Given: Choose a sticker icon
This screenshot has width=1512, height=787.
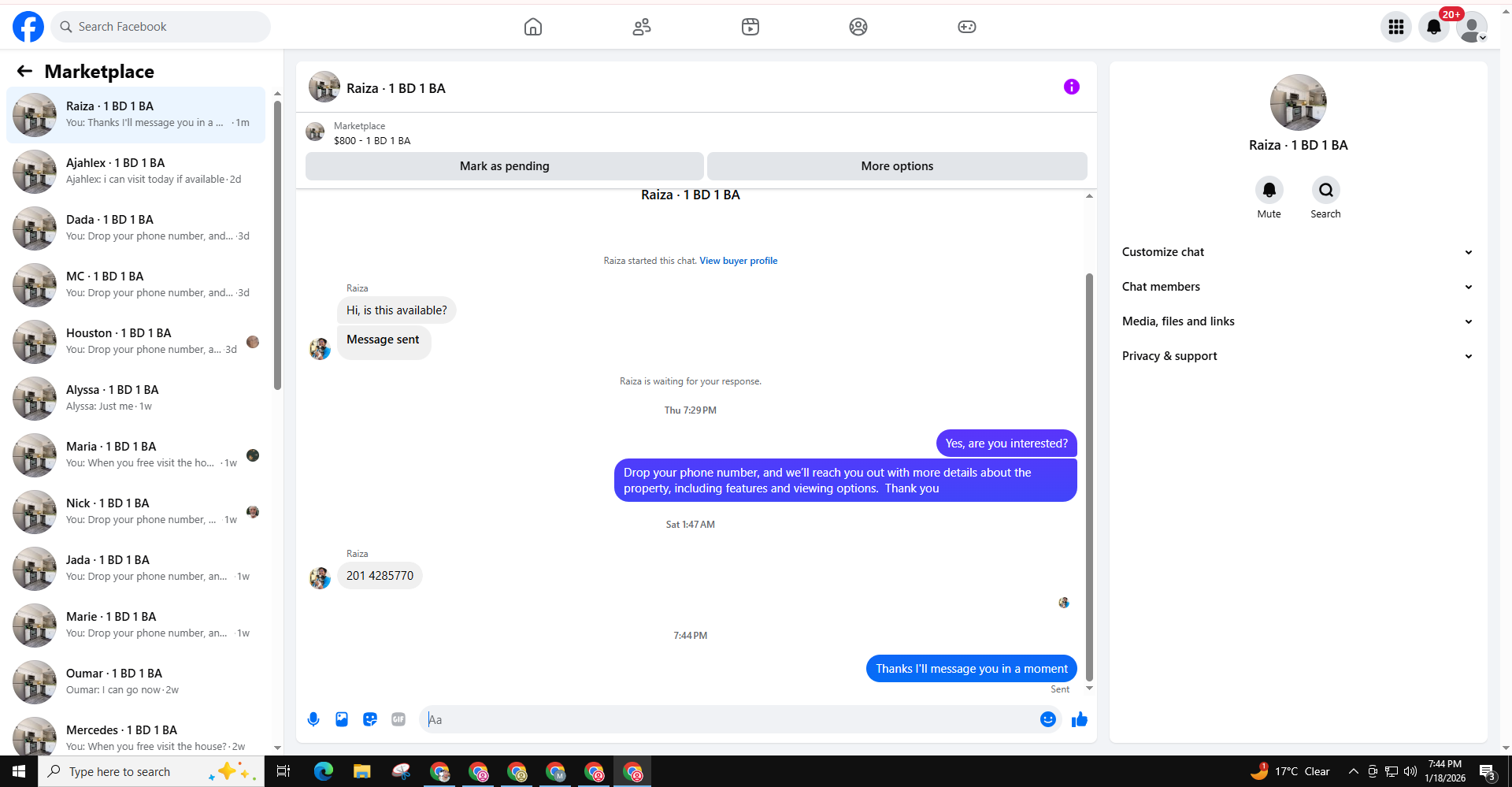Looking at the screenshot, I should click(x=370, y=719).
